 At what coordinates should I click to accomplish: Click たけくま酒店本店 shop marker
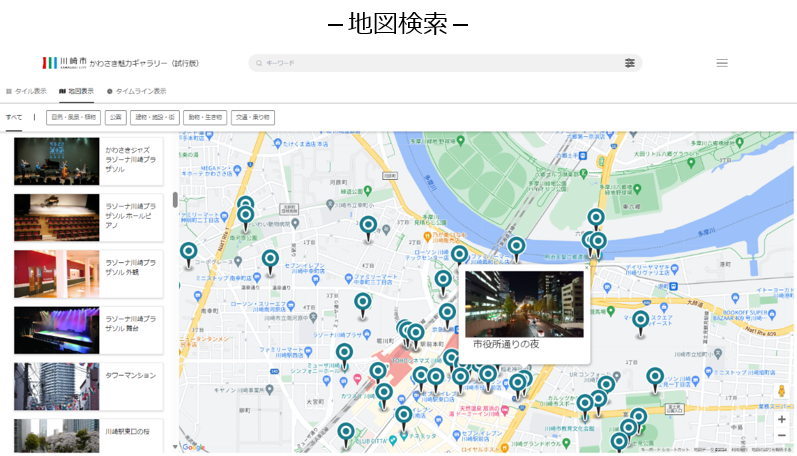pyautogui.click(x=277, y=144)
